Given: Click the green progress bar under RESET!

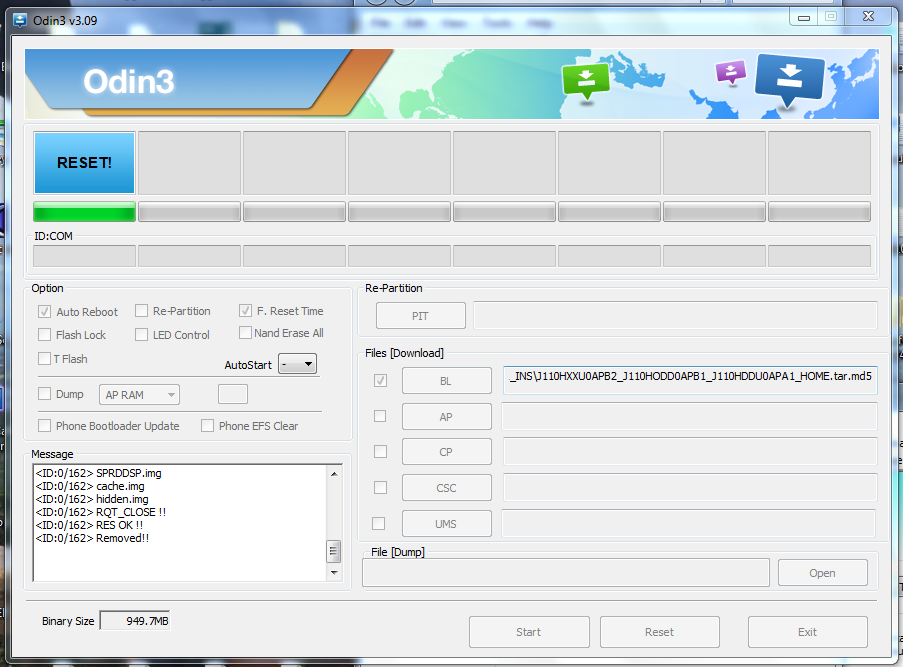Looking at the screenshot, I should [84, 211].
